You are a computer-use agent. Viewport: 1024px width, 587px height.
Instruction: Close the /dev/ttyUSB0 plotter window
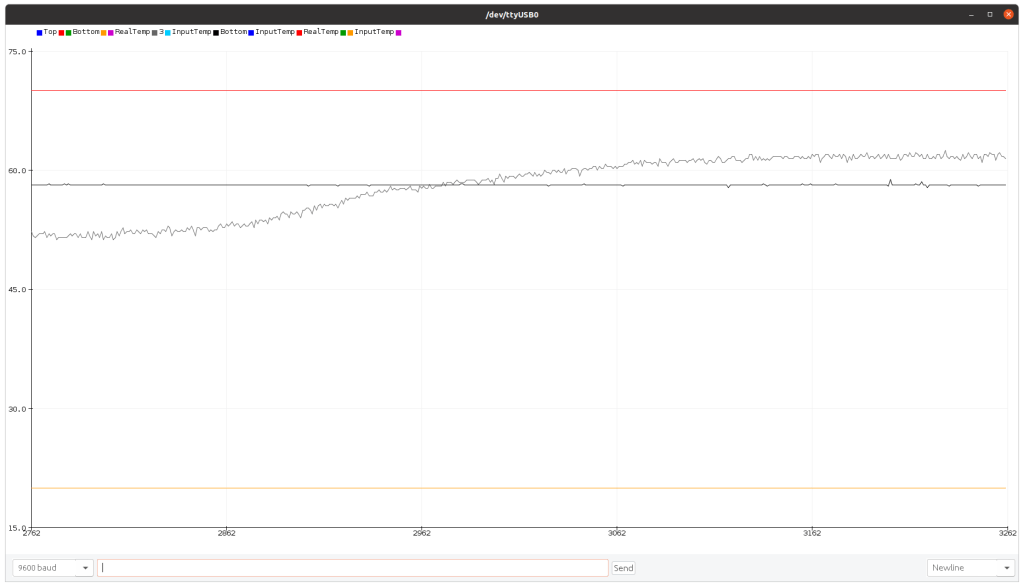click(1008, 14)
